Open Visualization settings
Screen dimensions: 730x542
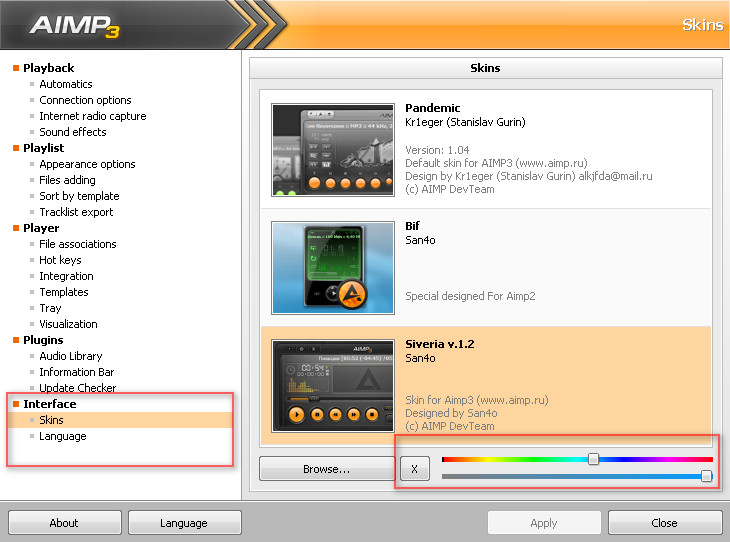(x=68, y=324)
